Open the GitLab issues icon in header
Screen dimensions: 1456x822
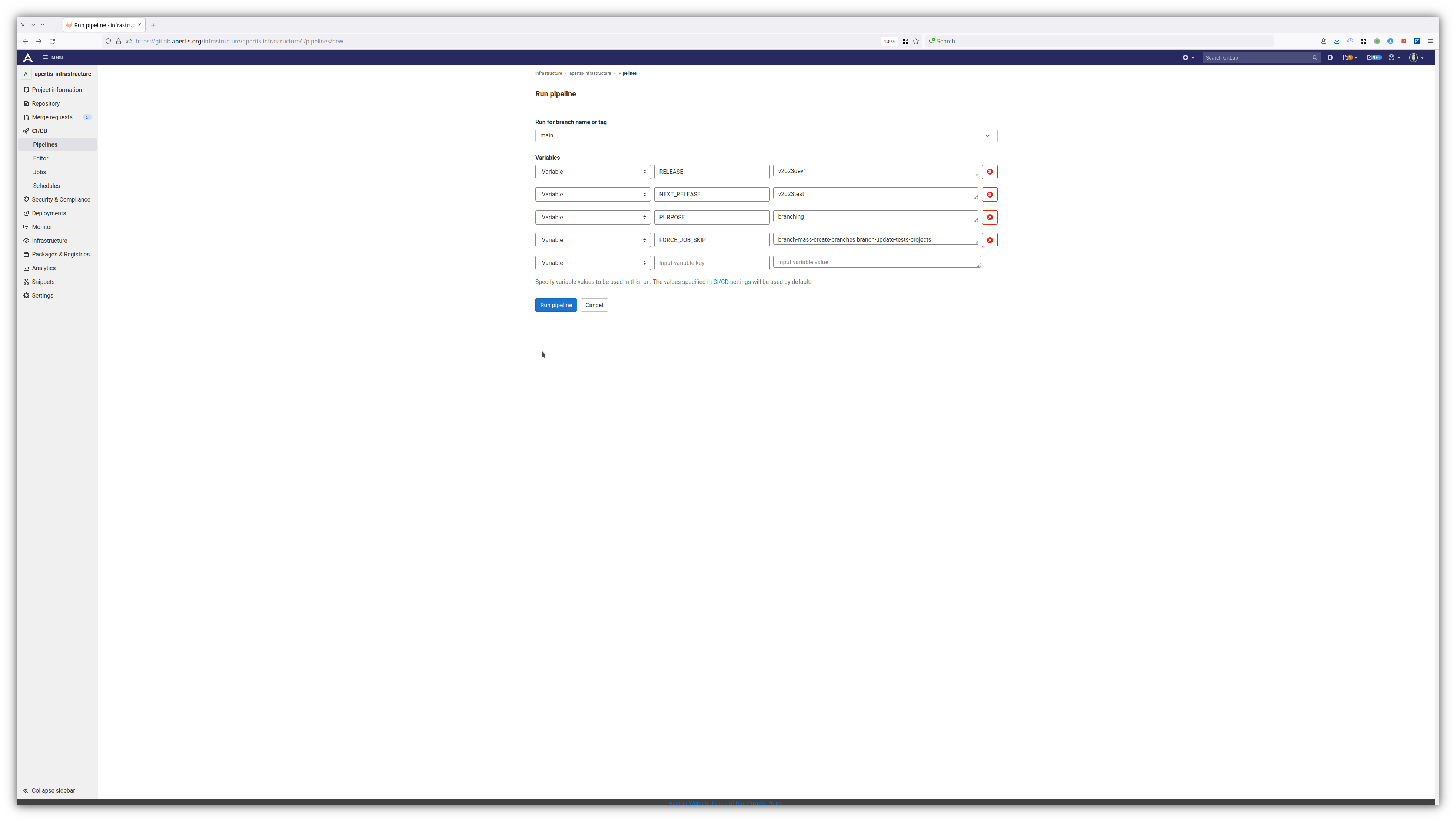(1330, 58)
